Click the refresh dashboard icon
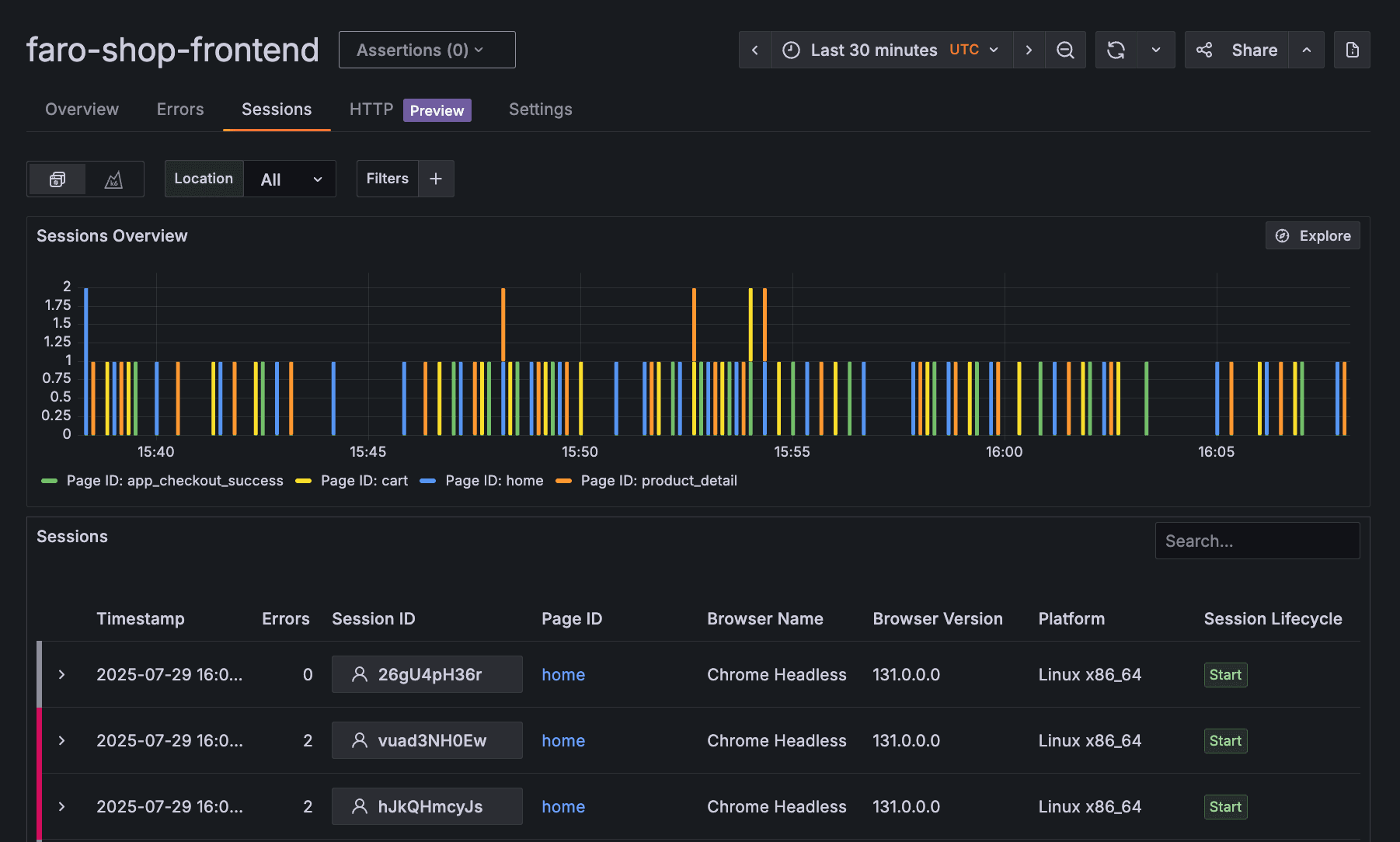Viewport: 1400px width, 842px height. [x=1116, y=49]
